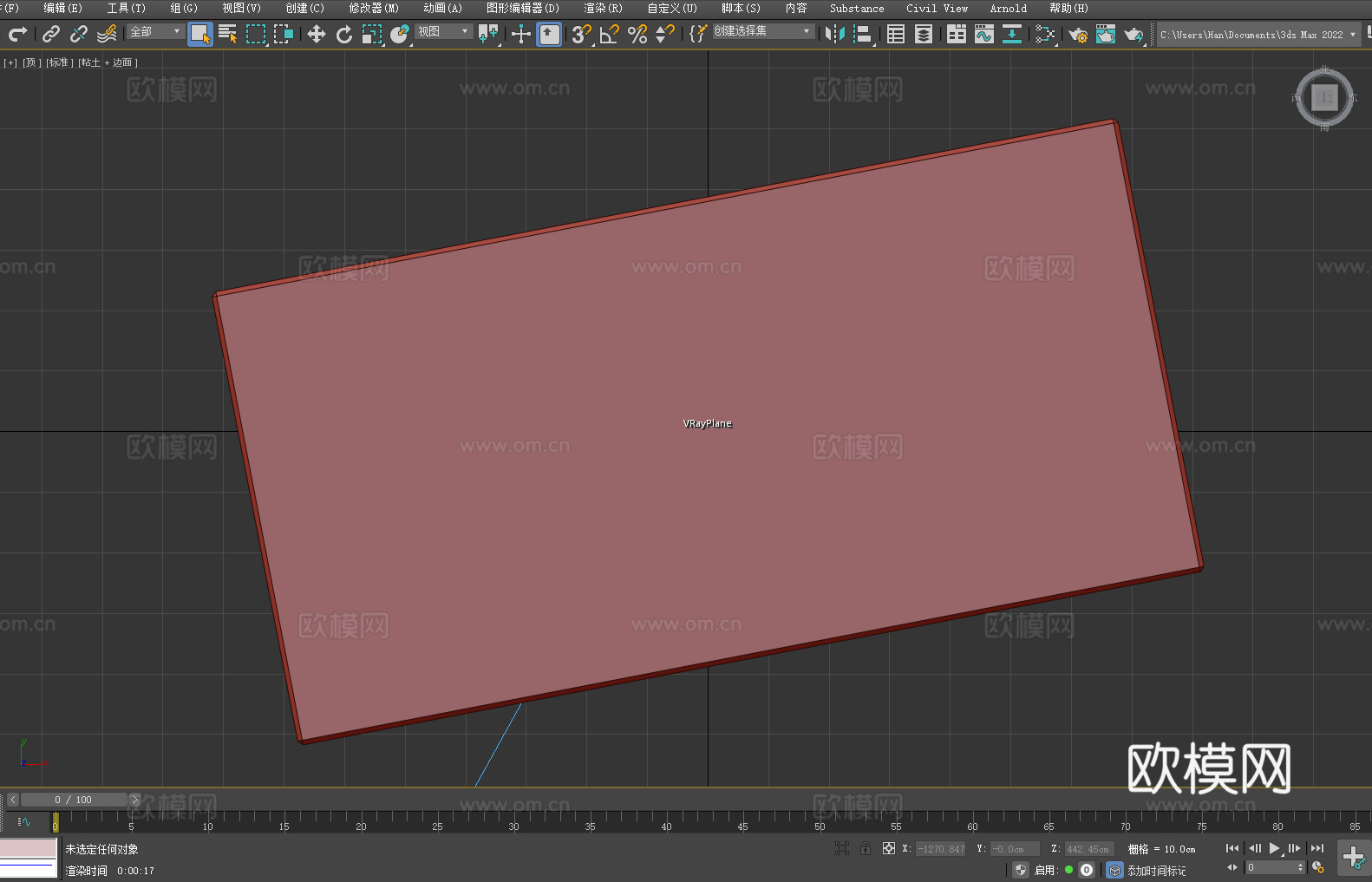Open the Curve Editor
The height and width of the screenshot is (882, 1372).
984,34
